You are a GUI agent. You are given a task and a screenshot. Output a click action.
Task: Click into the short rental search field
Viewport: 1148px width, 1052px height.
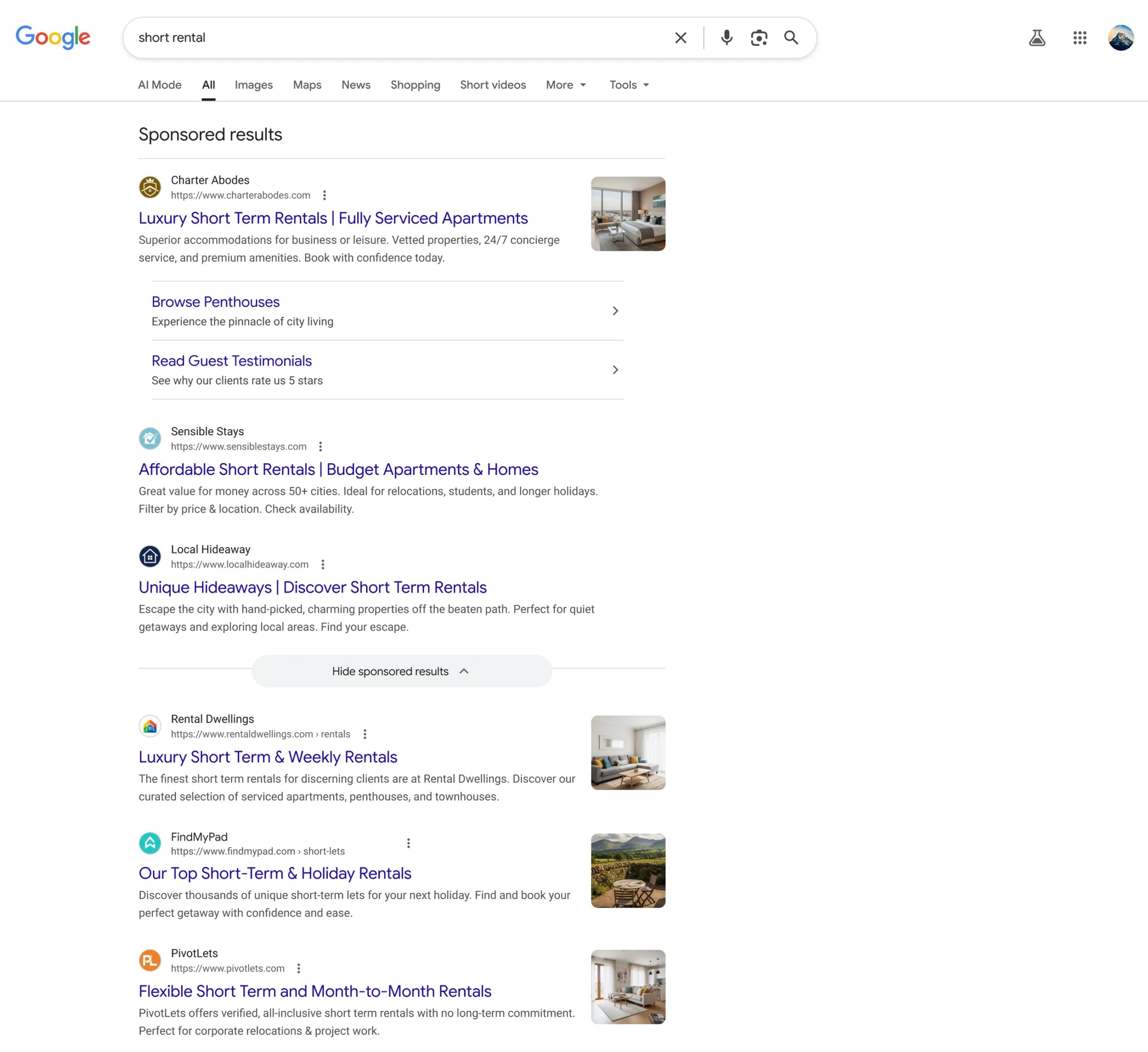pyautogui.click(x=399, y=38)
